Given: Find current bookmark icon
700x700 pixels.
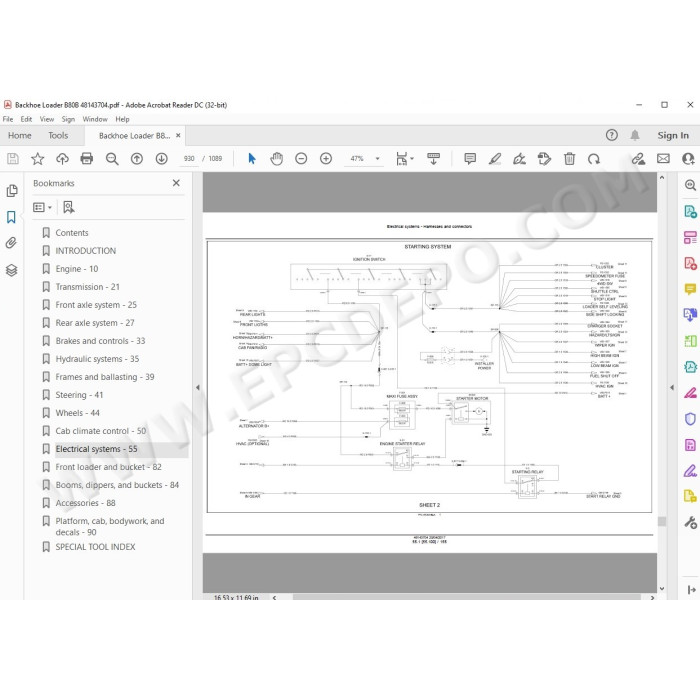Looking at the screenshot, I should pos(69,207).
